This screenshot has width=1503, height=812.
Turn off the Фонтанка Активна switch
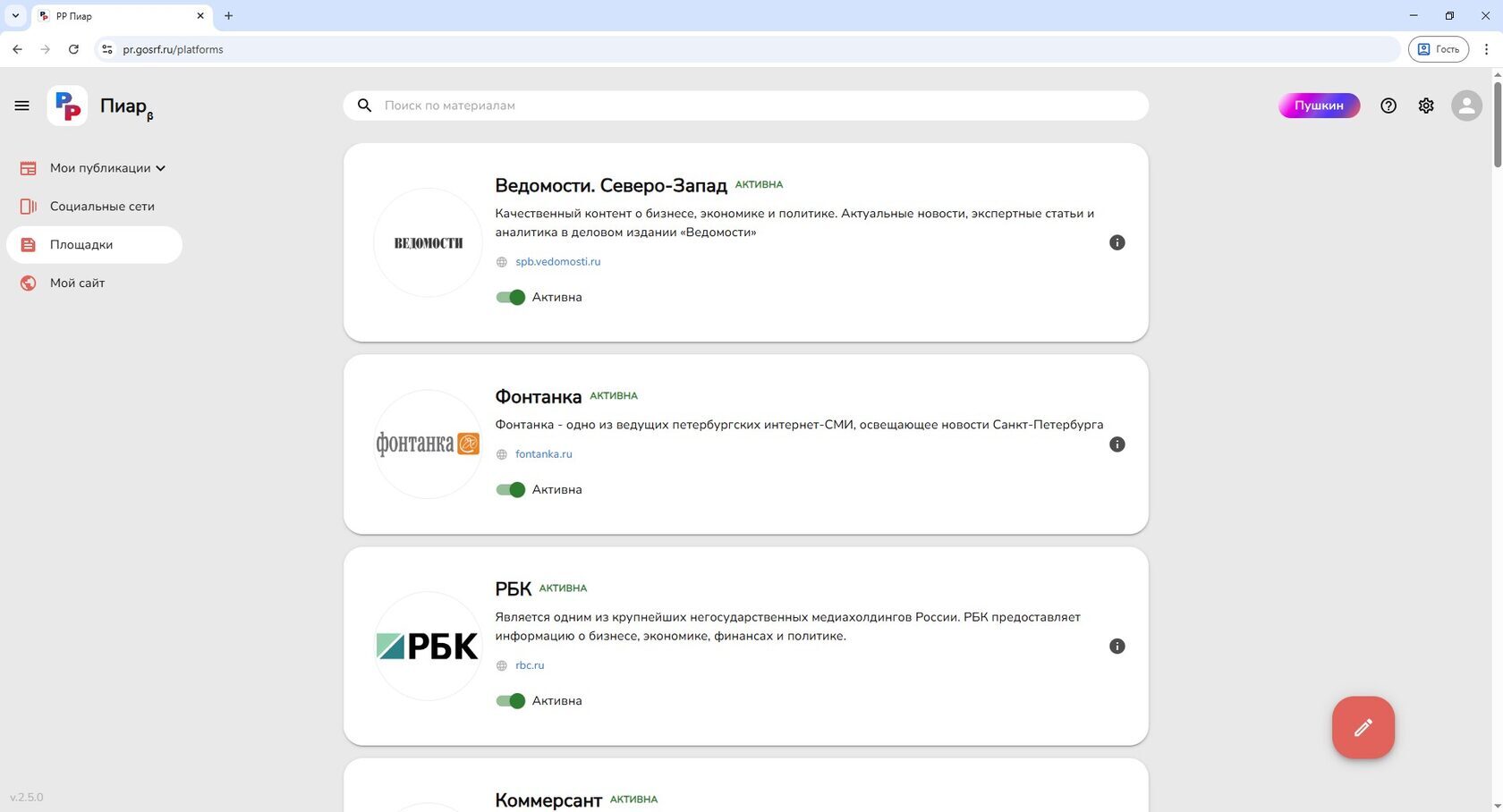click(511, 489)
